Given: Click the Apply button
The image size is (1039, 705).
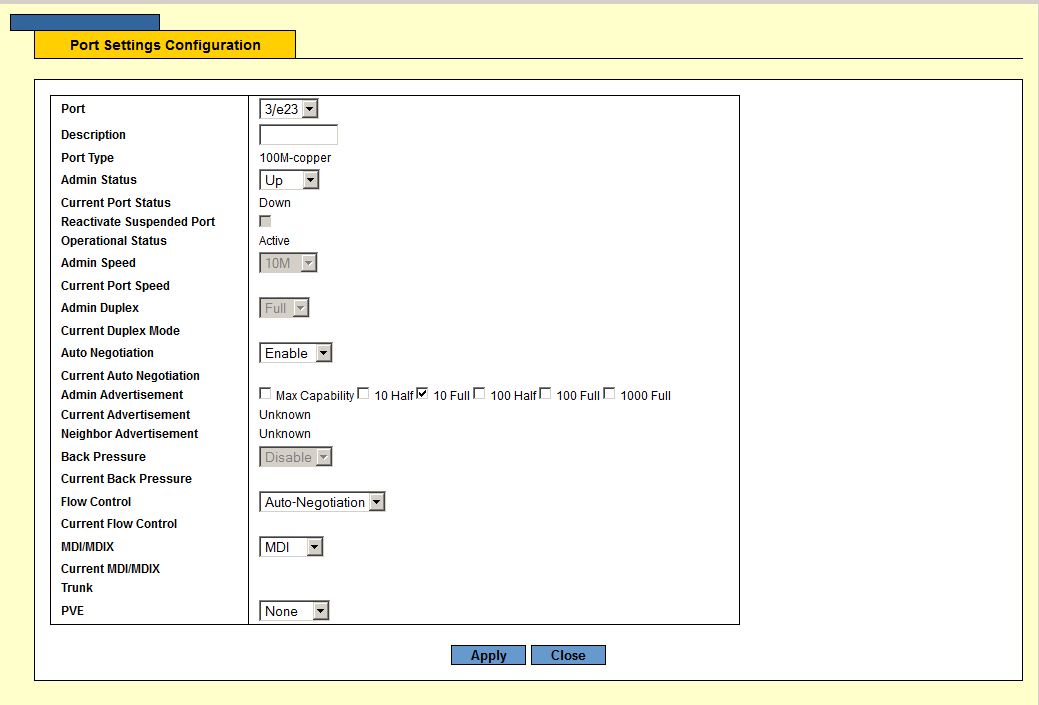Looking at the screenshot, I should 488,655.
